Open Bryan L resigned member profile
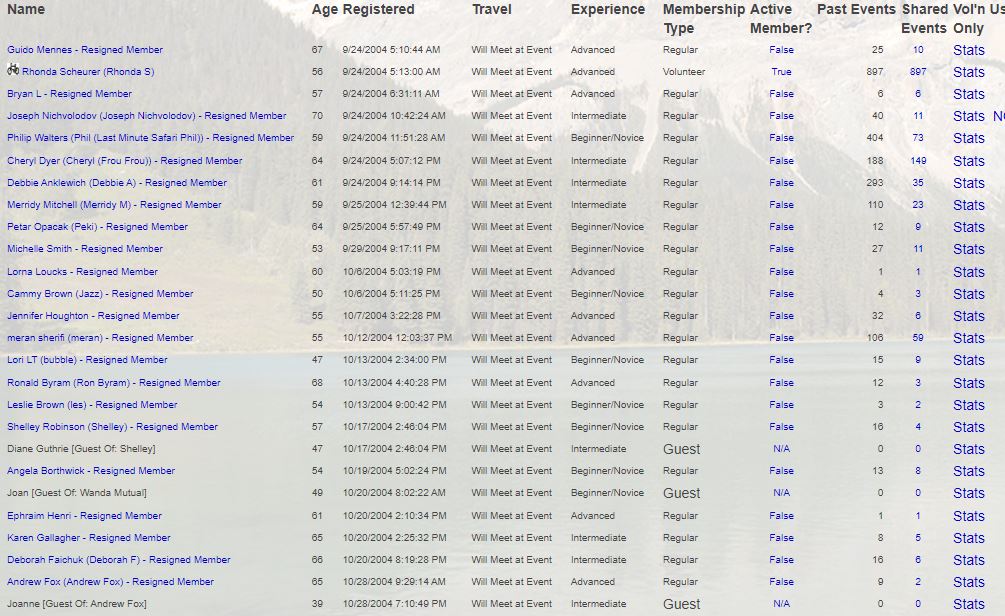Viewport: 1005px width, 616px height. (x=69, y=94)
